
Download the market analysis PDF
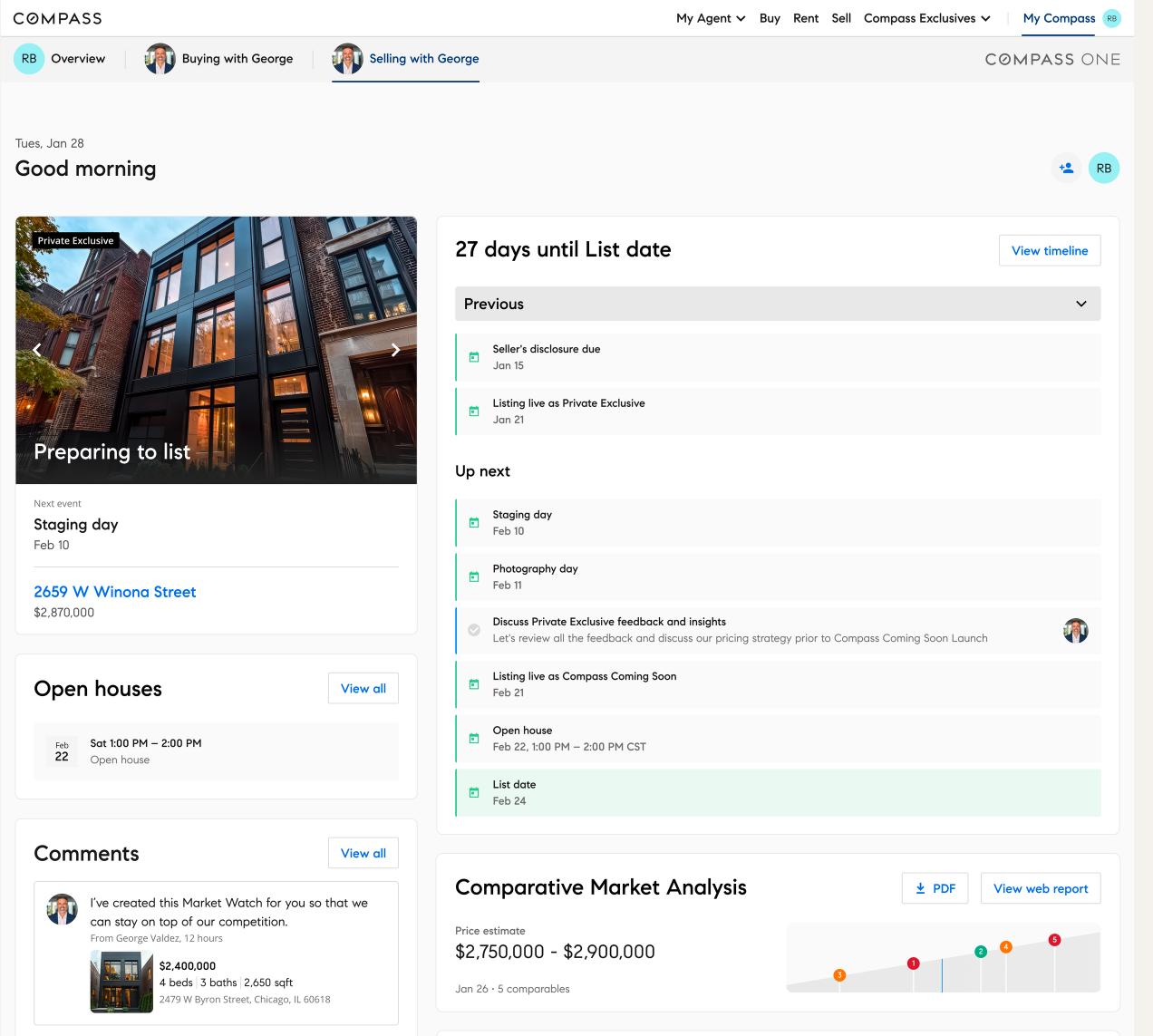coord(935,888)
